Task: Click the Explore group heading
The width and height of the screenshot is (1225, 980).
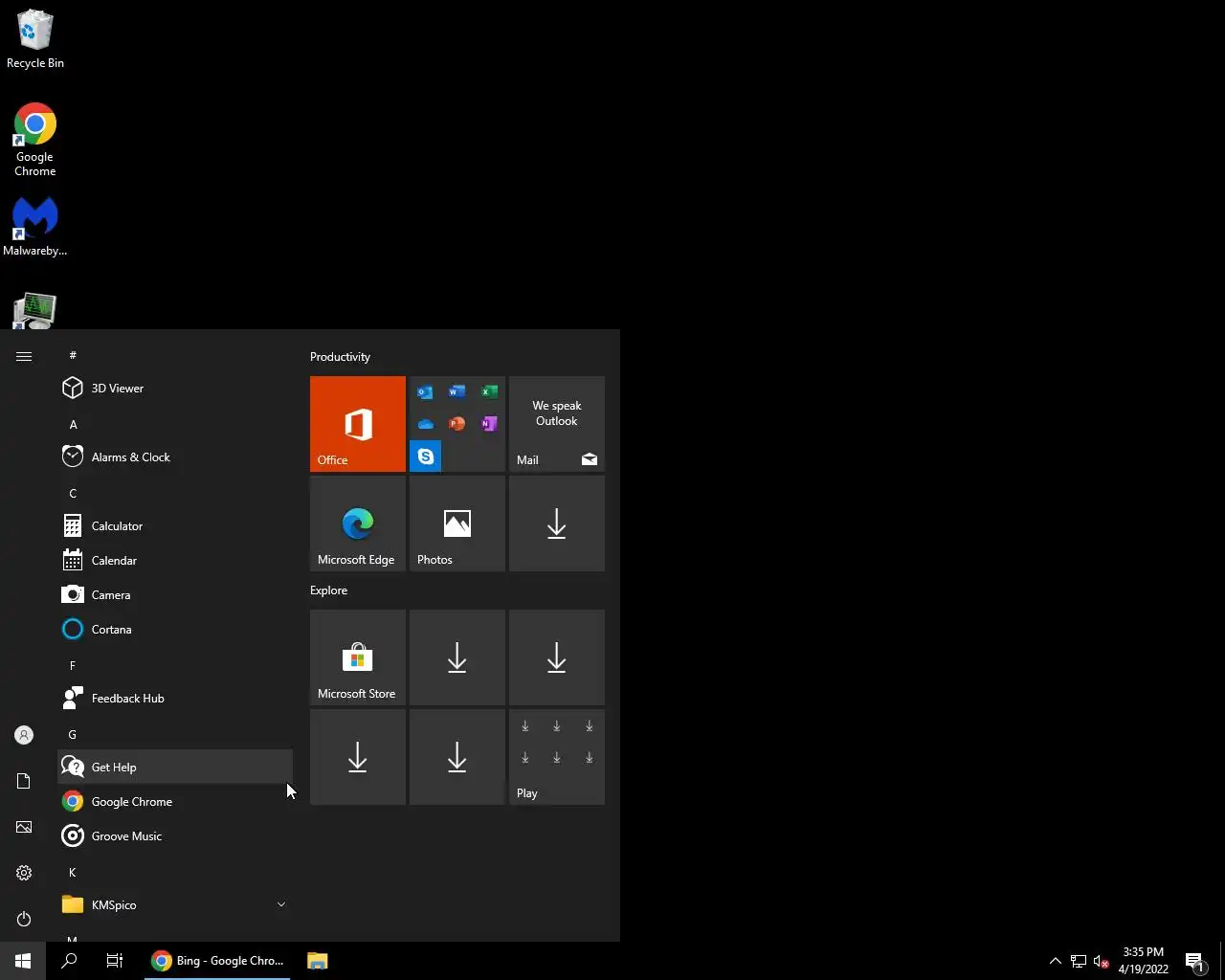Action: click(328, 590)
